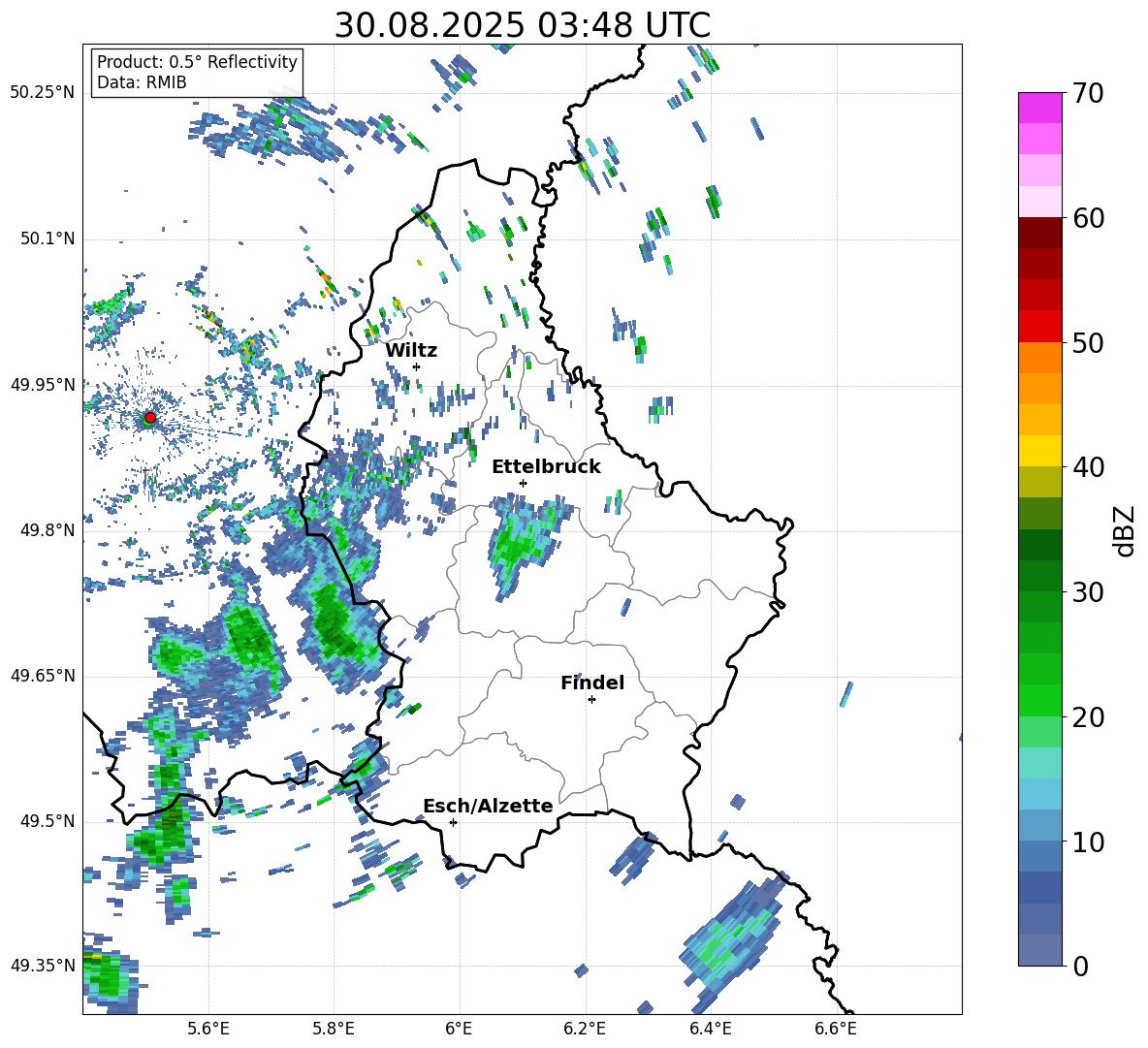Click the 50 value on colorbar
The image size is (1148, 1048).
click(1088, 342)
